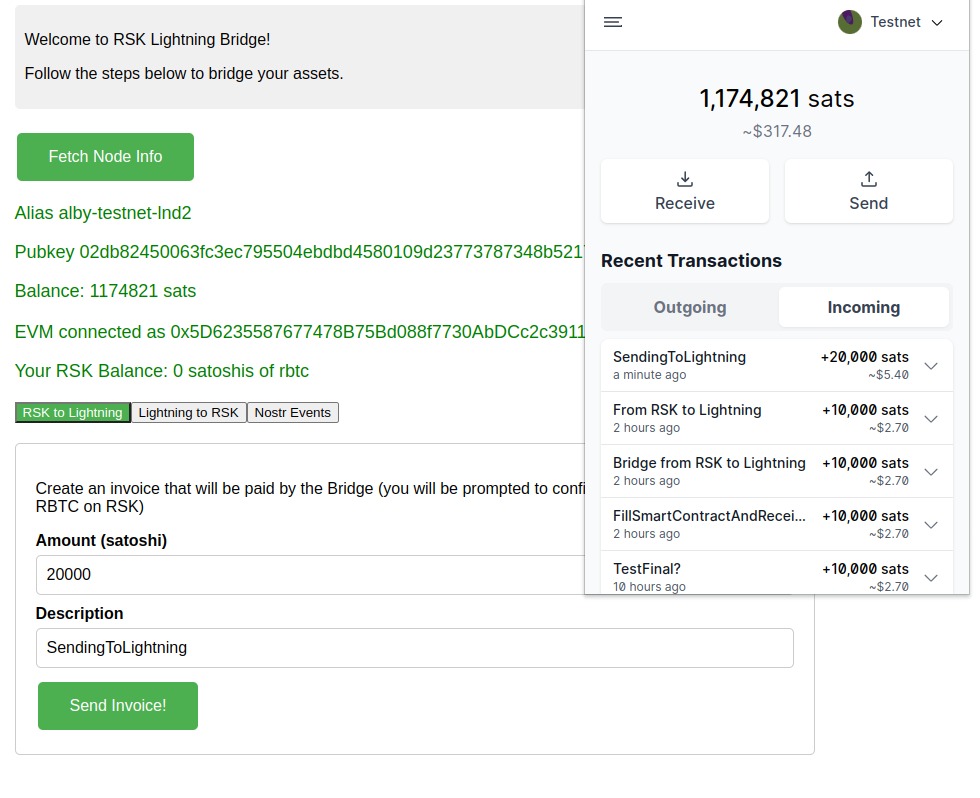The height and width of the screenshot is (798, 980).
Task: Expand the TestFinal? transaction
Action: point(931,577)
